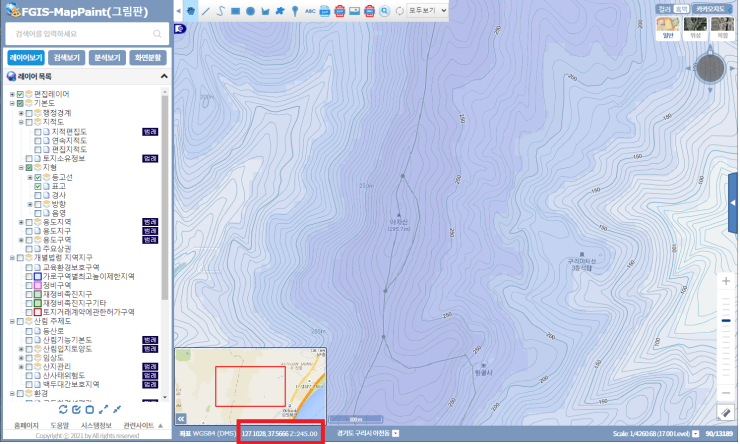Zoom in with the plus button
Image resolution: width=740 pixels, height=444 pixels.
[726, 281]
